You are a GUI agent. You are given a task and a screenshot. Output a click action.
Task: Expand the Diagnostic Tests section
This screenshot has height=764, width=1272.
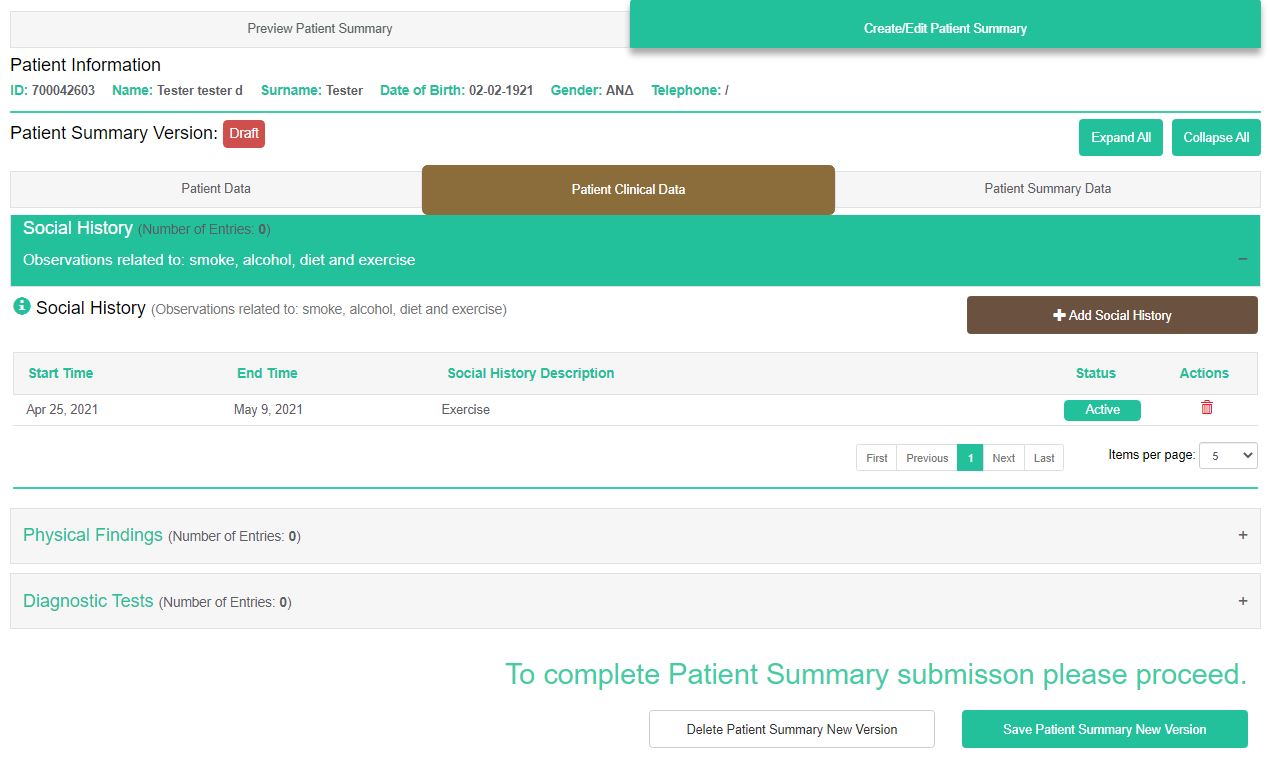click(1242, 601)
